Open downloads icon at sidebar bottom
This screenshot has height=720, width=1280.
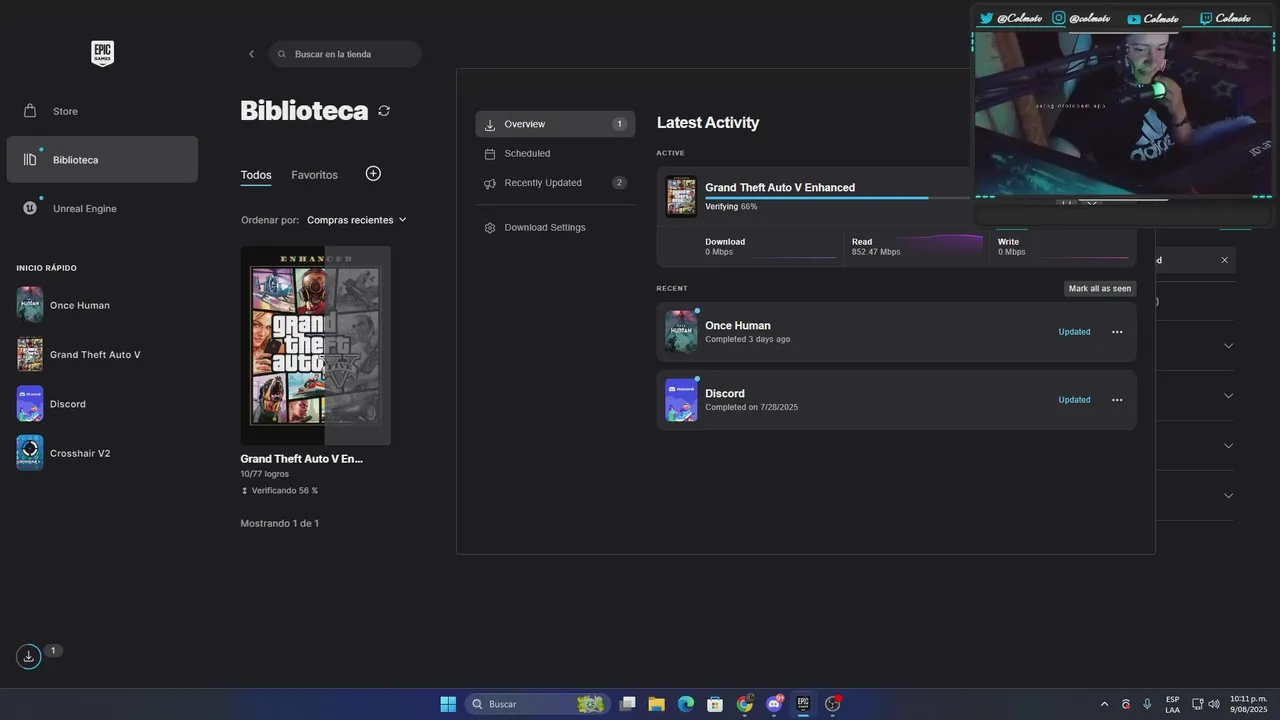[x=28, y=656]
